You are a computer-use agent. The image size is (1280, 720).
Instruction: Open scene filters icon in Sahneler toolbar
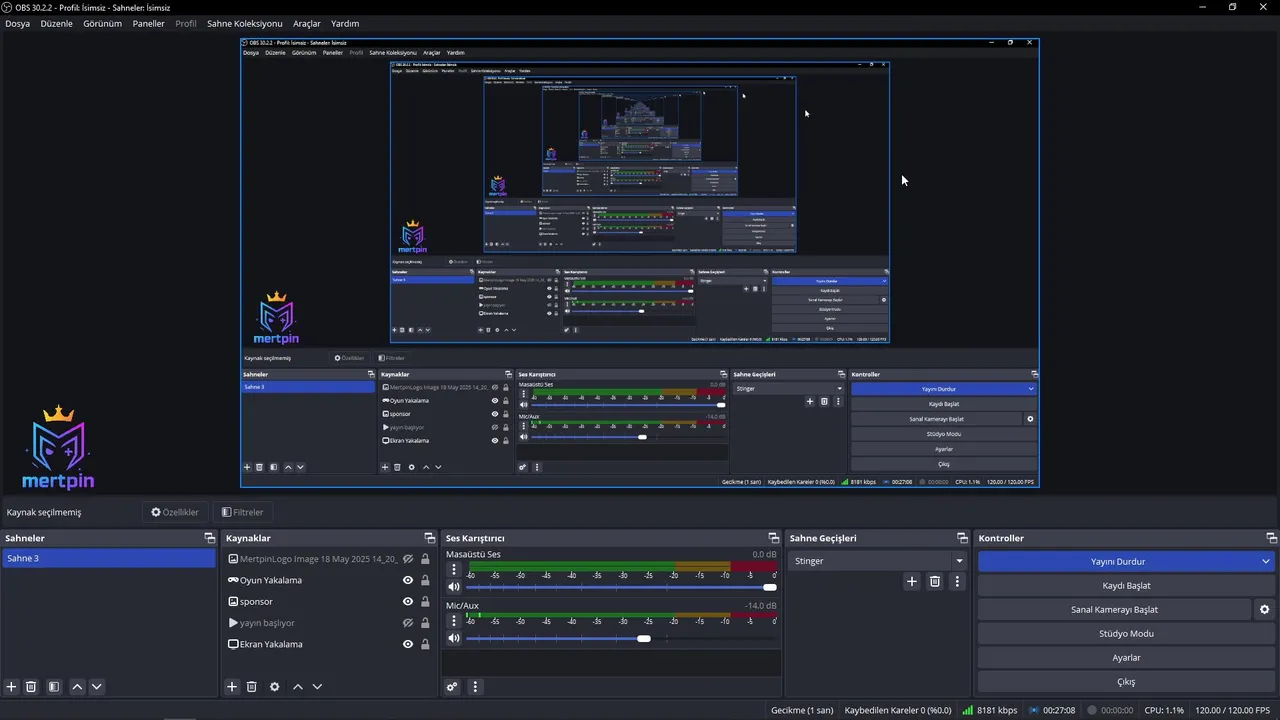coord(54,687)
